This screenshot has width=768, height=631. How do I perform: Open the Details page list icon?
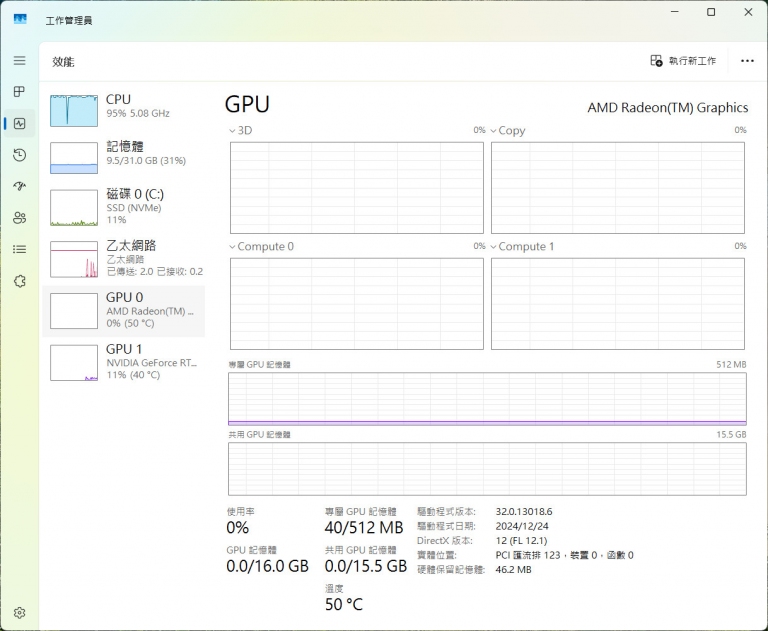click(x=19, y=249)
